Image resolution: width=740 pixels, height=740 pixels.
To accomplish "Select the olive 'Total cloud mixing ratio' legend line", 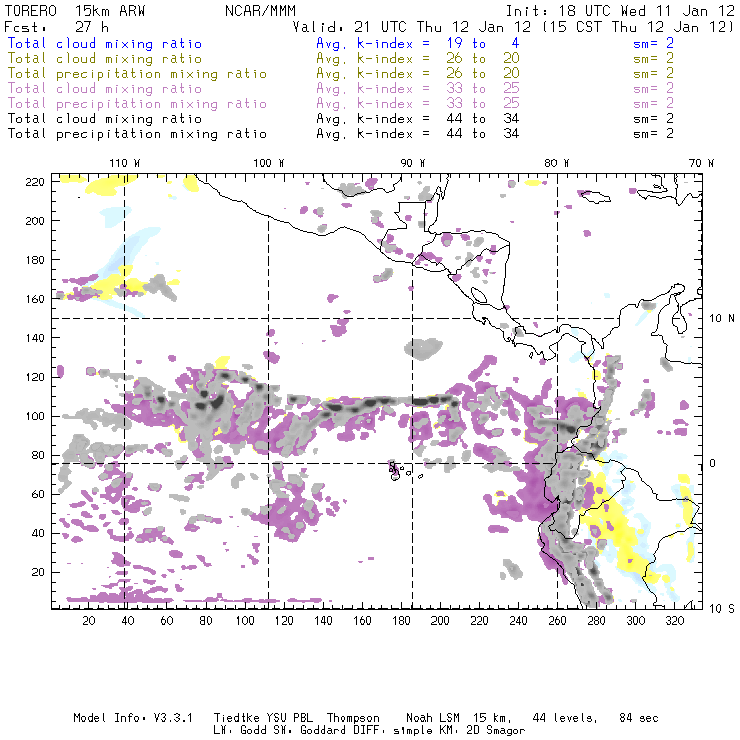I will (105, 59).
